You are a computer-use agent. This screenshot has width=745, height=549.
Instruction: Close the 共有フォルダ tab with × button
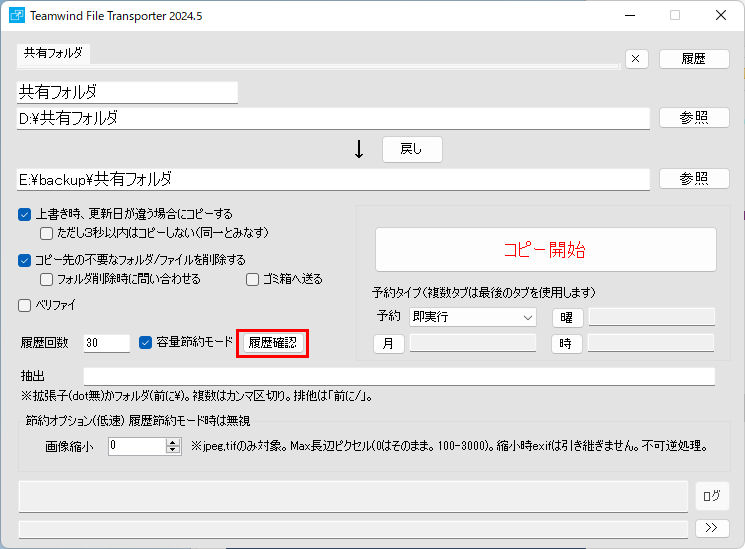tap(637, 59)
